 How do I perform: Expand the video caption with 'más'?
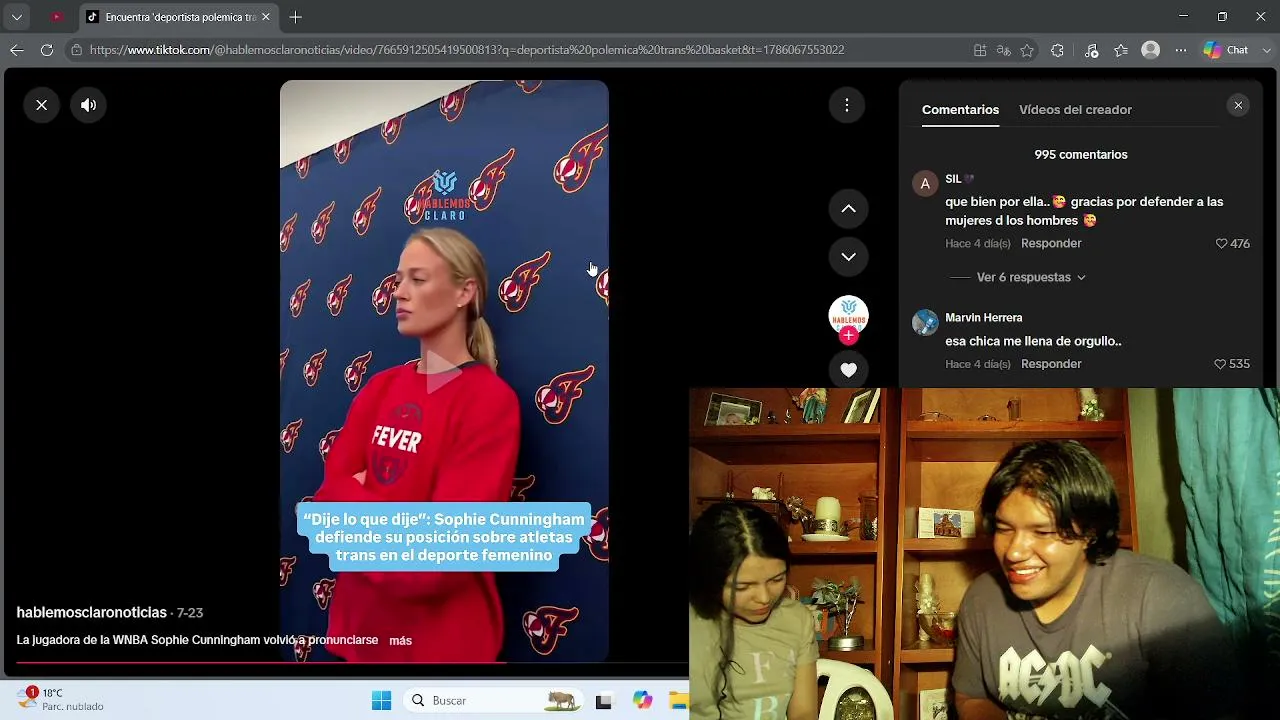400,640
